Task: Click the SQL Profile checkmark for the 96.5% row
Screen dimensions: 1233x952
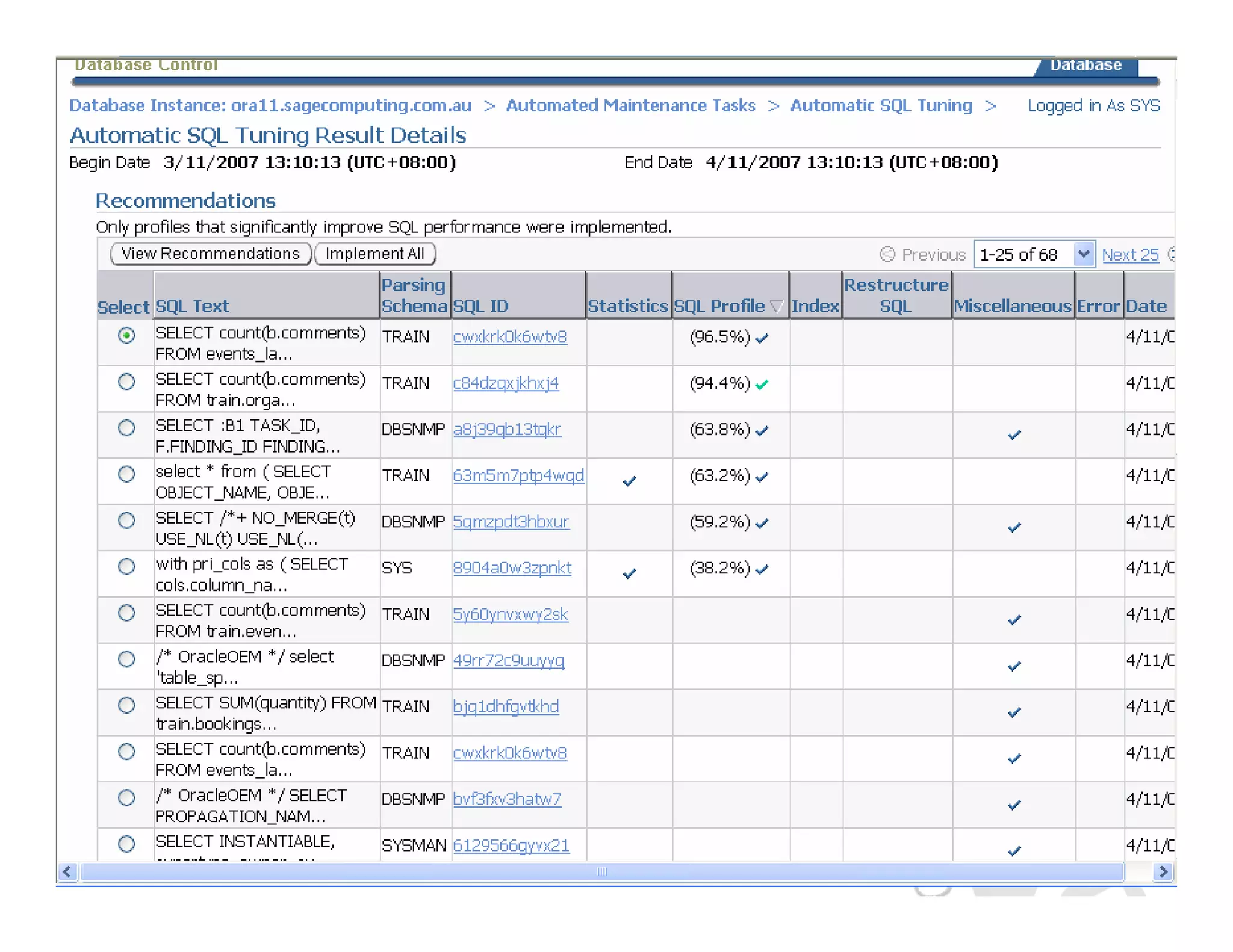Action: coord(762,338)
